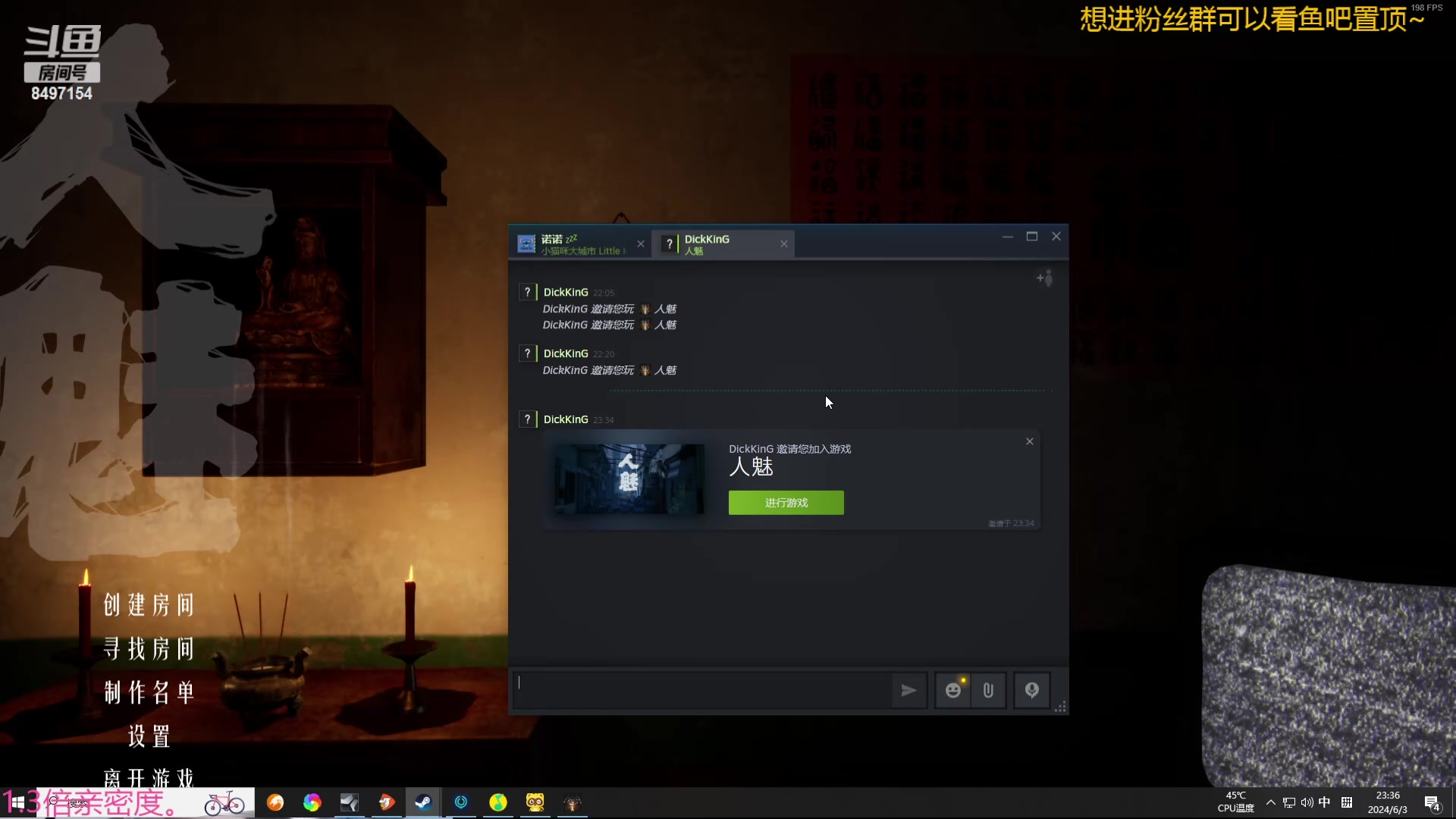
Task: Open the yellow-green music app taskbar icon
Action: [x=498, y=802]
